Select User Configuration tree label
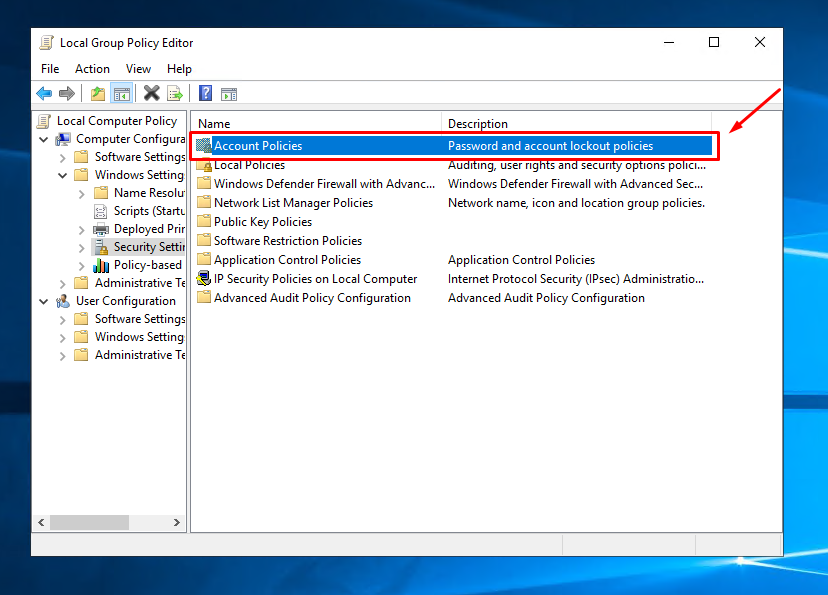Image resolution: width=828 pixels, height=595 pixels. tap(126, 301)
